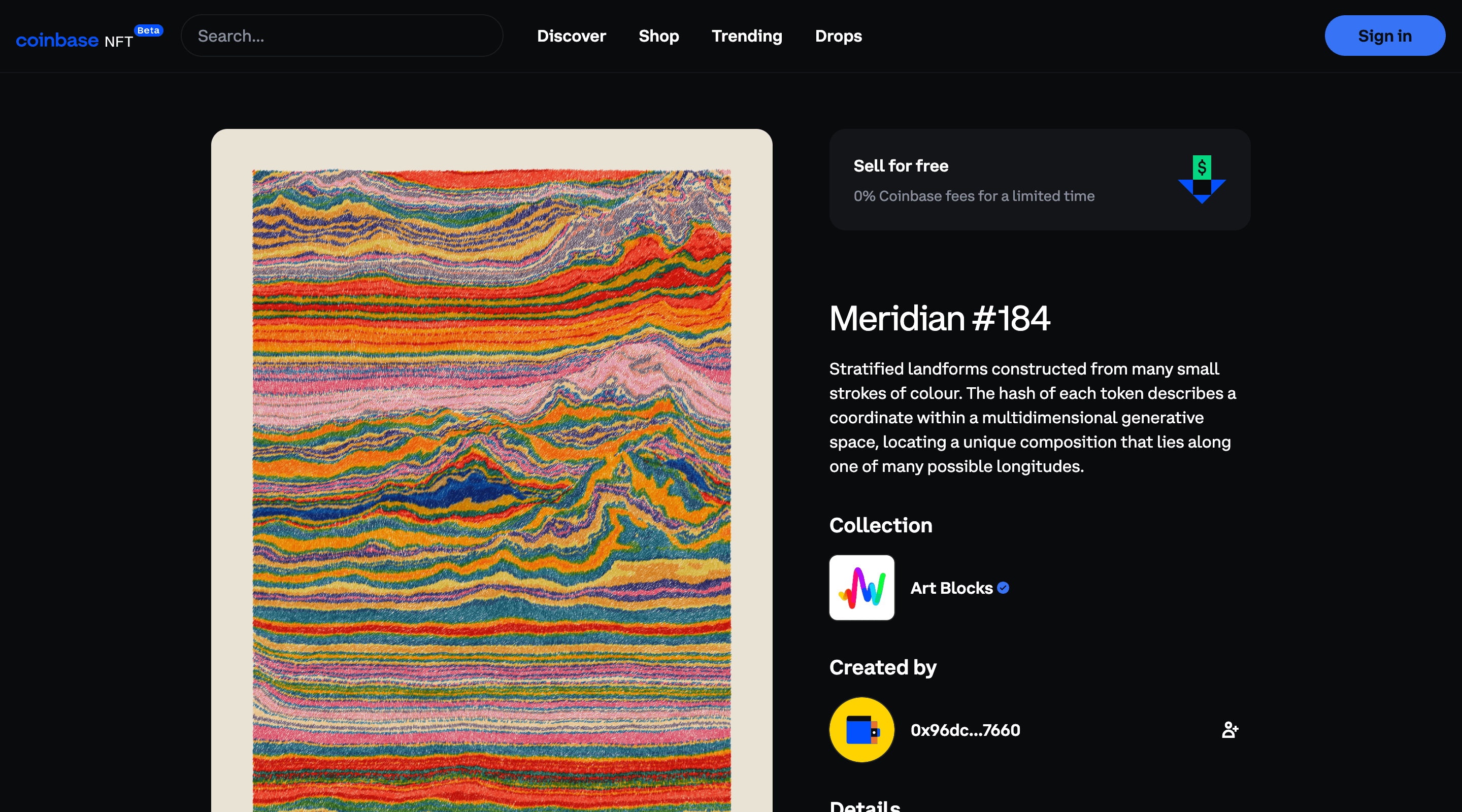Click the Beta badge next to the logo
Screen dimensions: 1462x812
pyautogui.click(x=148, y=30)
